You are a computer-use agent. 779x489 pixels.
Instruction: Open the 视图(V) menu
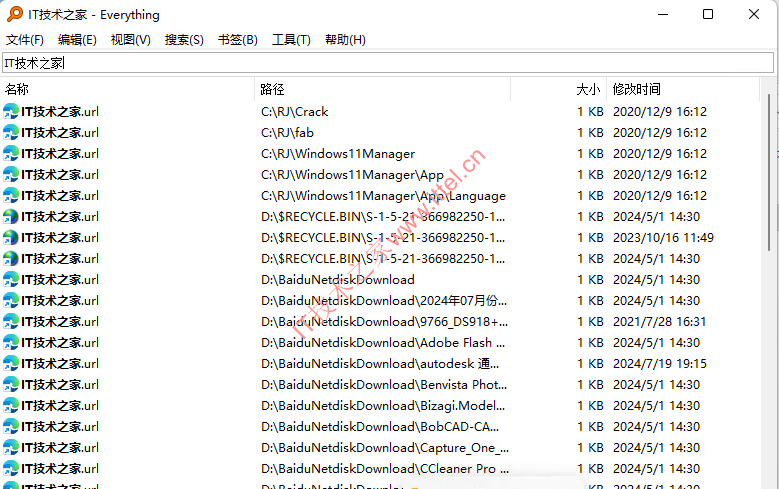point(131,40)
